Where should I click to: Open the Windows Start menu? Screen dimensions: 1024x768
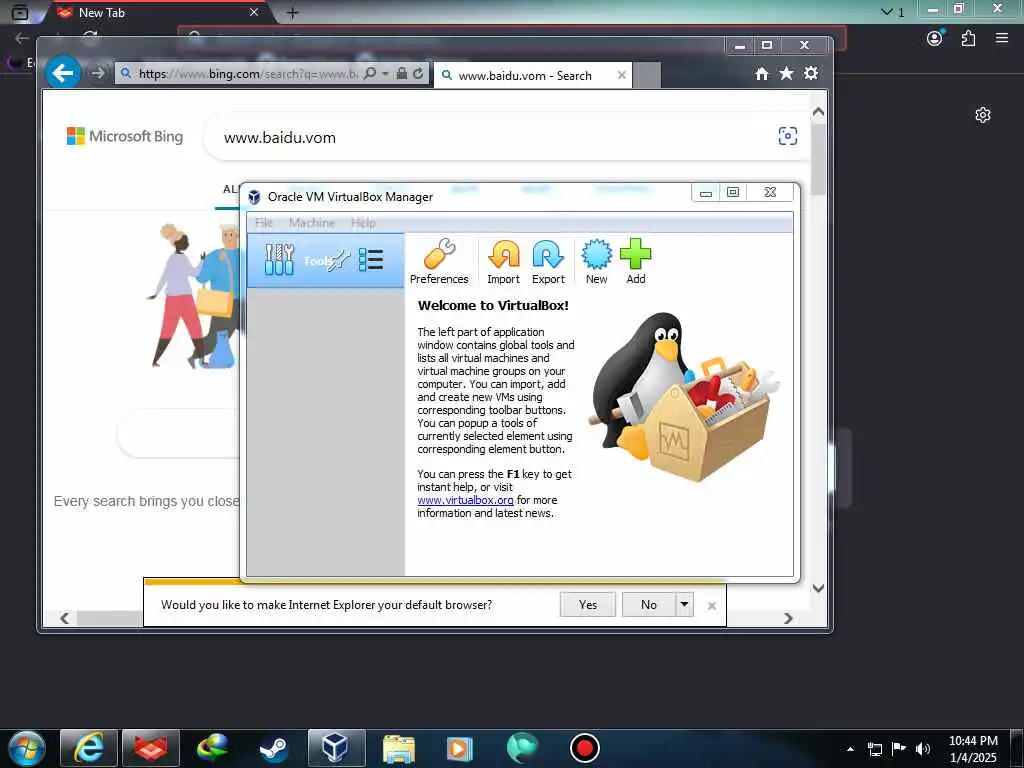pos(25,748)
